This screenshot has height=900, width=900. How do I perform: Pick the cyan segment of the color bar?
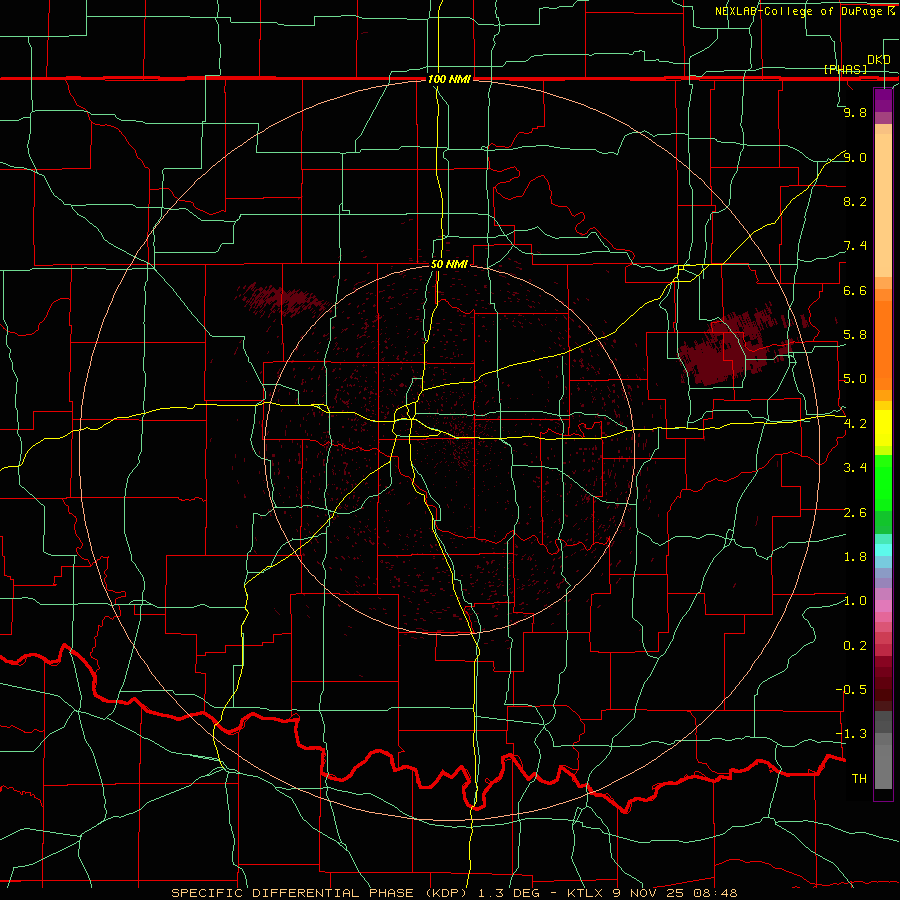[883, 550]
